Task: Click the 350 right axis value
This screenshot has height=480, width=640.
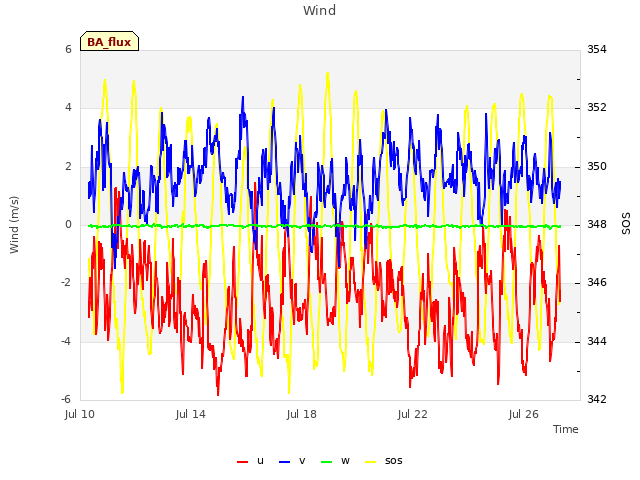Action: point(597,167)
